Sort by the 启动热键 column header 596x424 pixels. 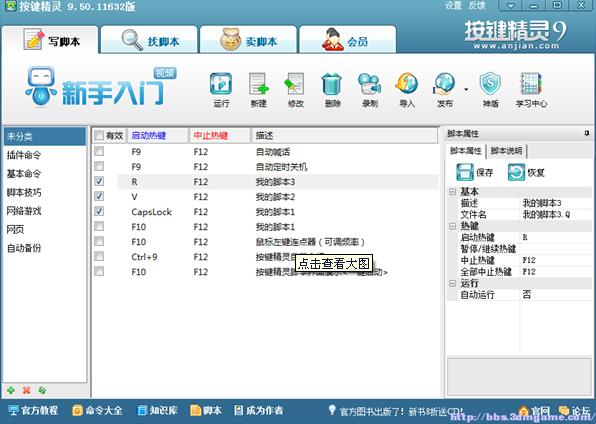[158, 135]
